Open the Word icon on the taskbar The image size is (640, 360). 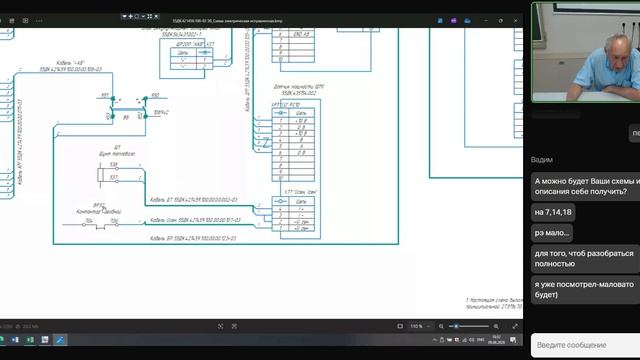click(15, 340)
